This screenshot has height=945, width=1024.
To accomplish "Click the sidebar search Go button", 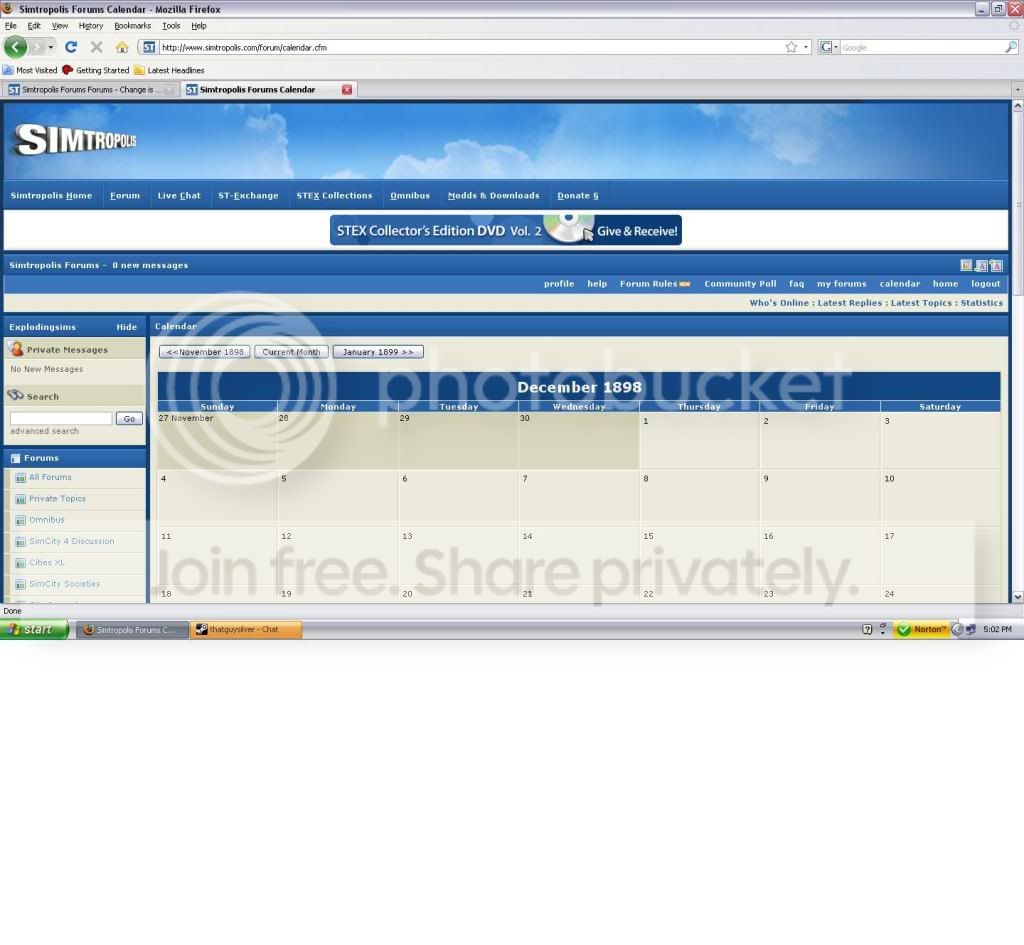I will point(129,419).
